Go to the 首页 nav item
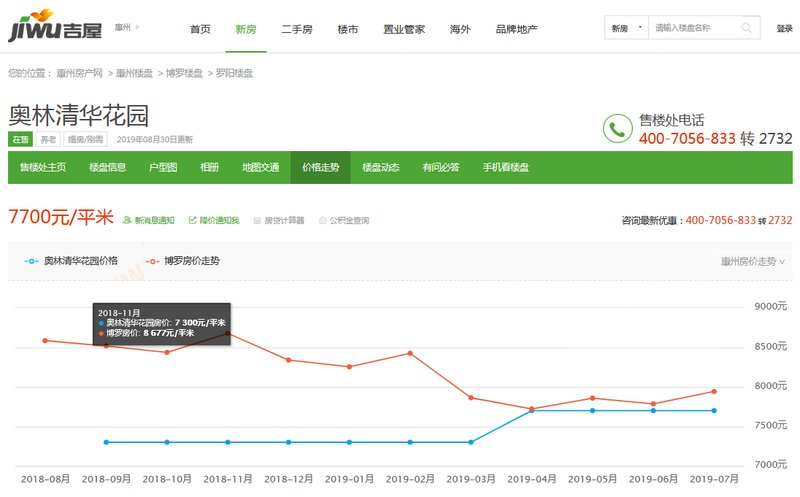This screenshot has width=800, height=497. click(x=200, y=29)
